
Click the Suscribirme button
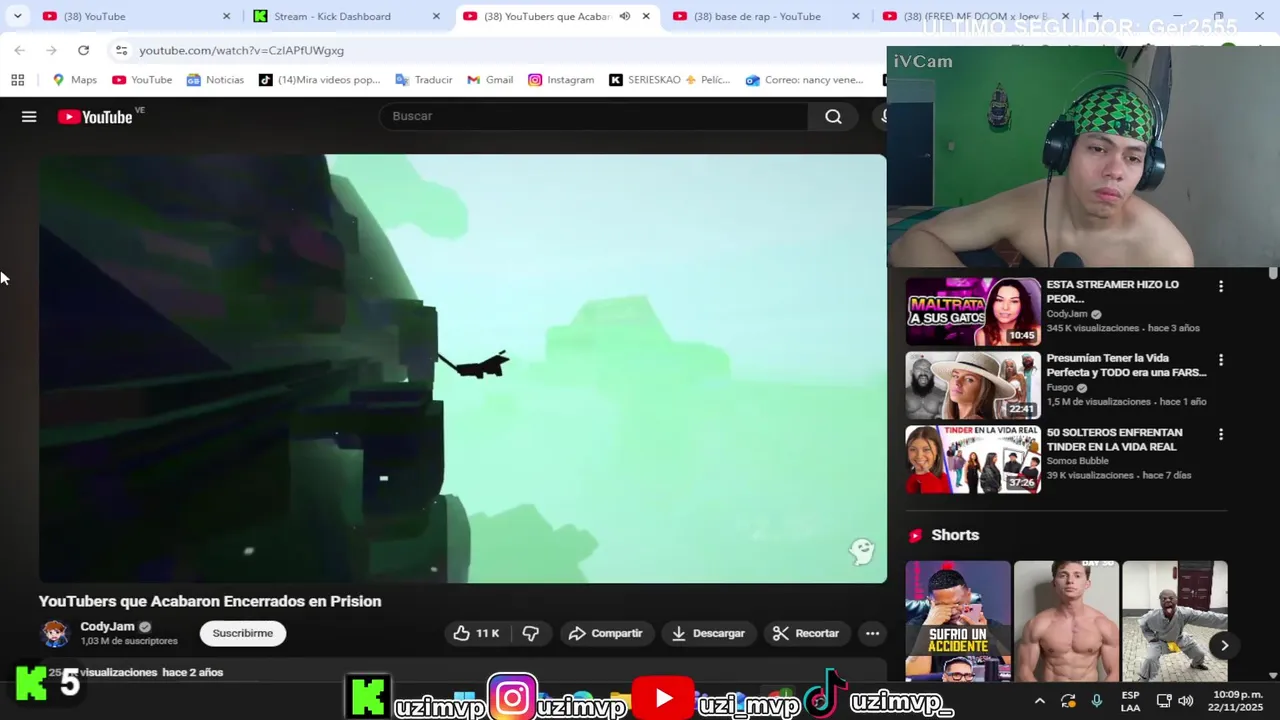pos(242,633)
